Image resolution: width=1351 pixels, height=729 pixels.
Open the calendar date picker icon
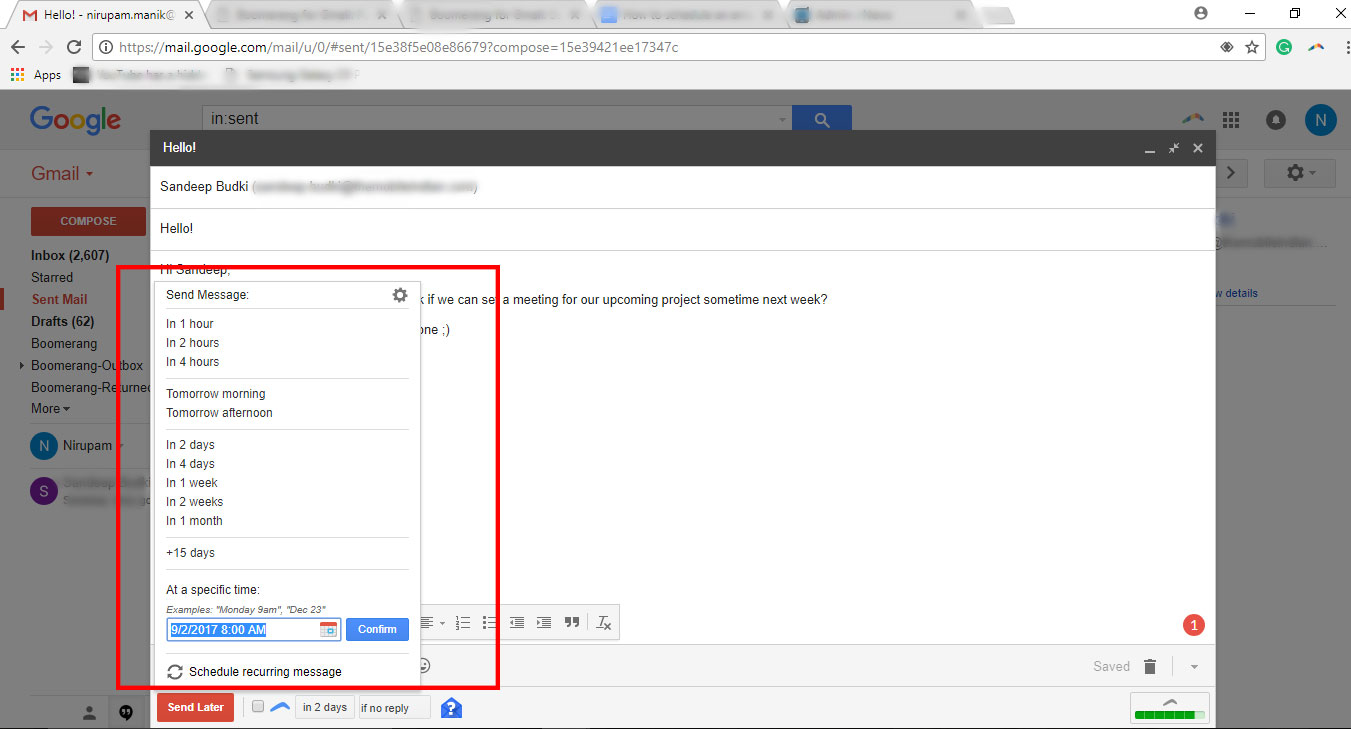pyautogui.click(x=328, y=630)
